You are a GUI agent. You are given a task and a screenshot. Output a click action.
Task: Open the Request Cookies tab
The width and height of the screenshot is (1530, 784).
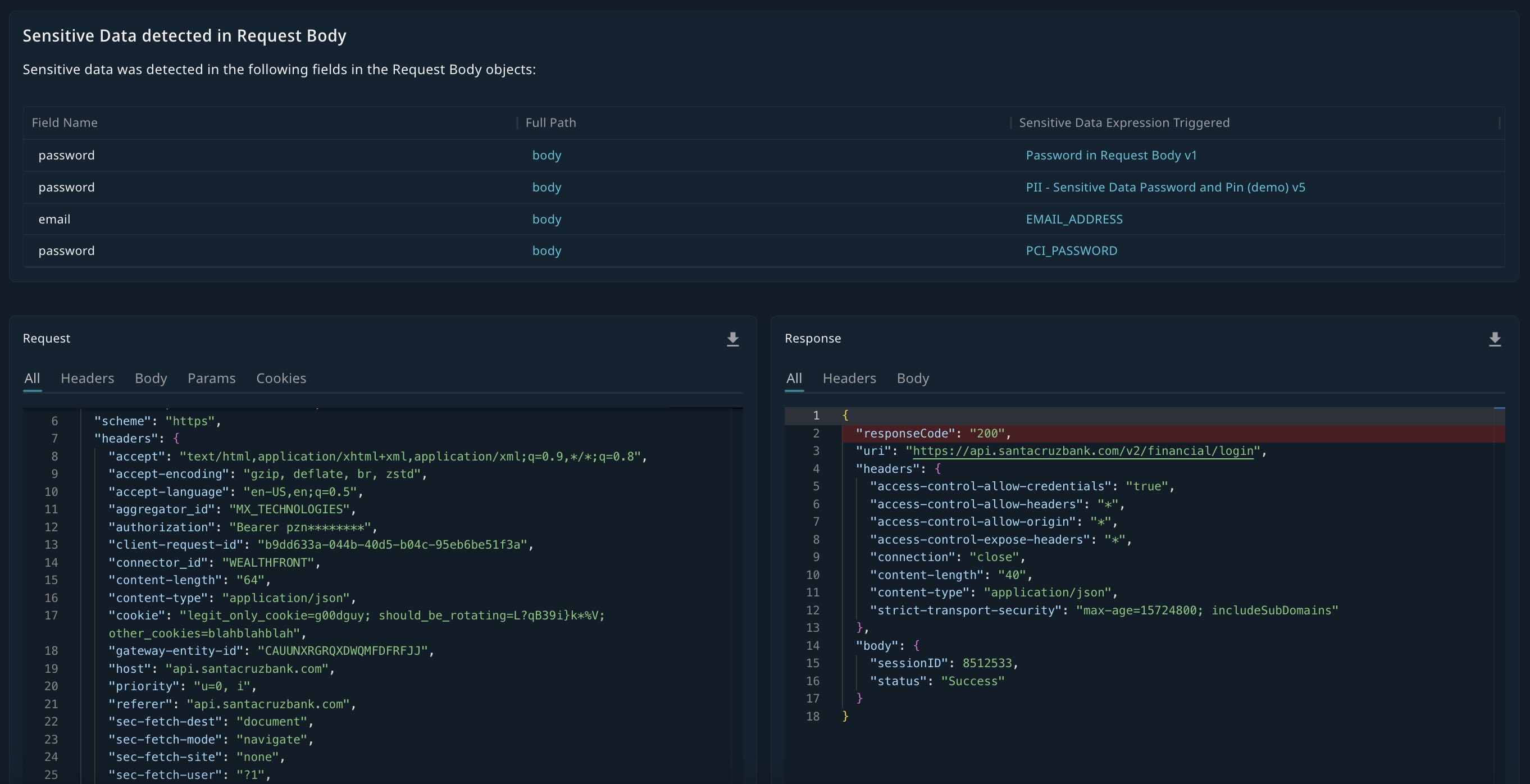pyautogui.click(x=281, y=379)
